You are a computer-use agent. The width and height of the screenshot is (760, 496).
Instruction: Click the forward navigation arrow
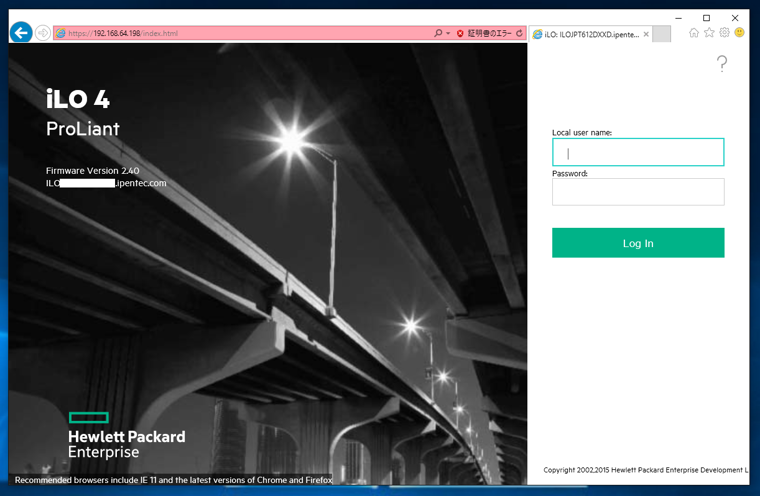[x=43, y=33]
